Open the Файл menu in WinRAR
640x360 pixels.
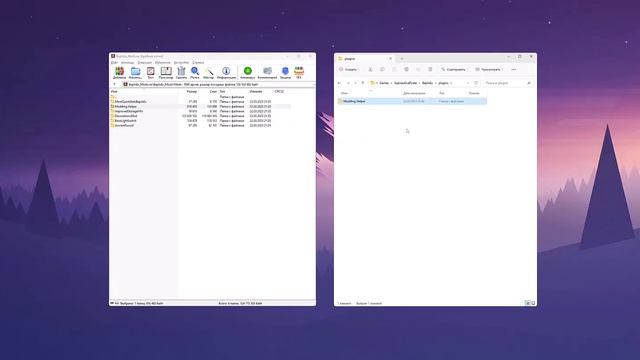115,62
